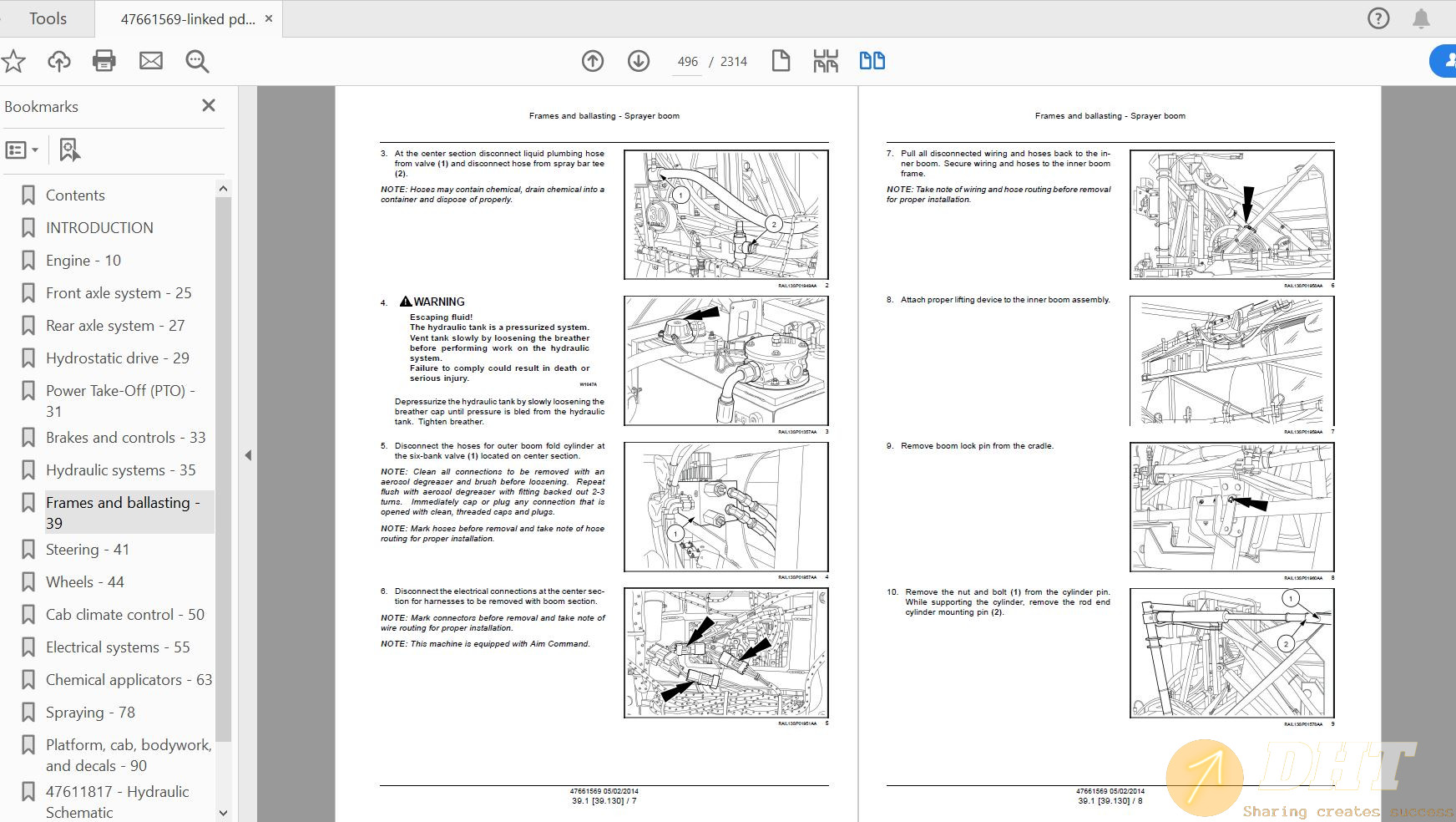This screenshot has height=822, width=1456.
Task: Close the 47661569-linked pdf tab
Action: [269, 18]
